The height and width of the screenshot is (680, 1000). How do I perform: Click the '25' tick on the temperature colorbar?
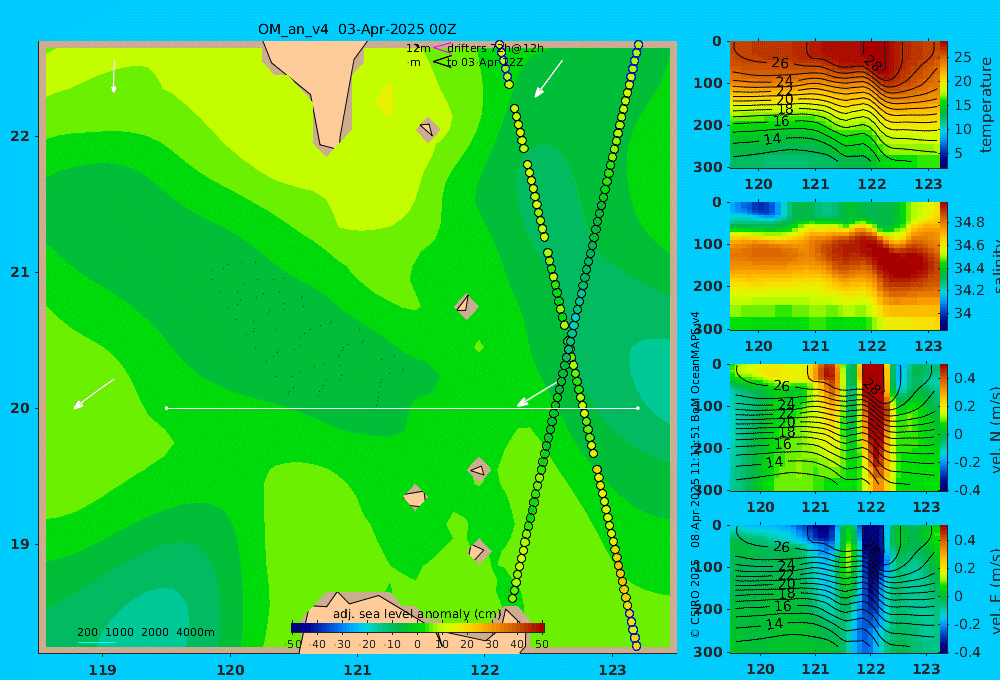[x=963, y=57]
